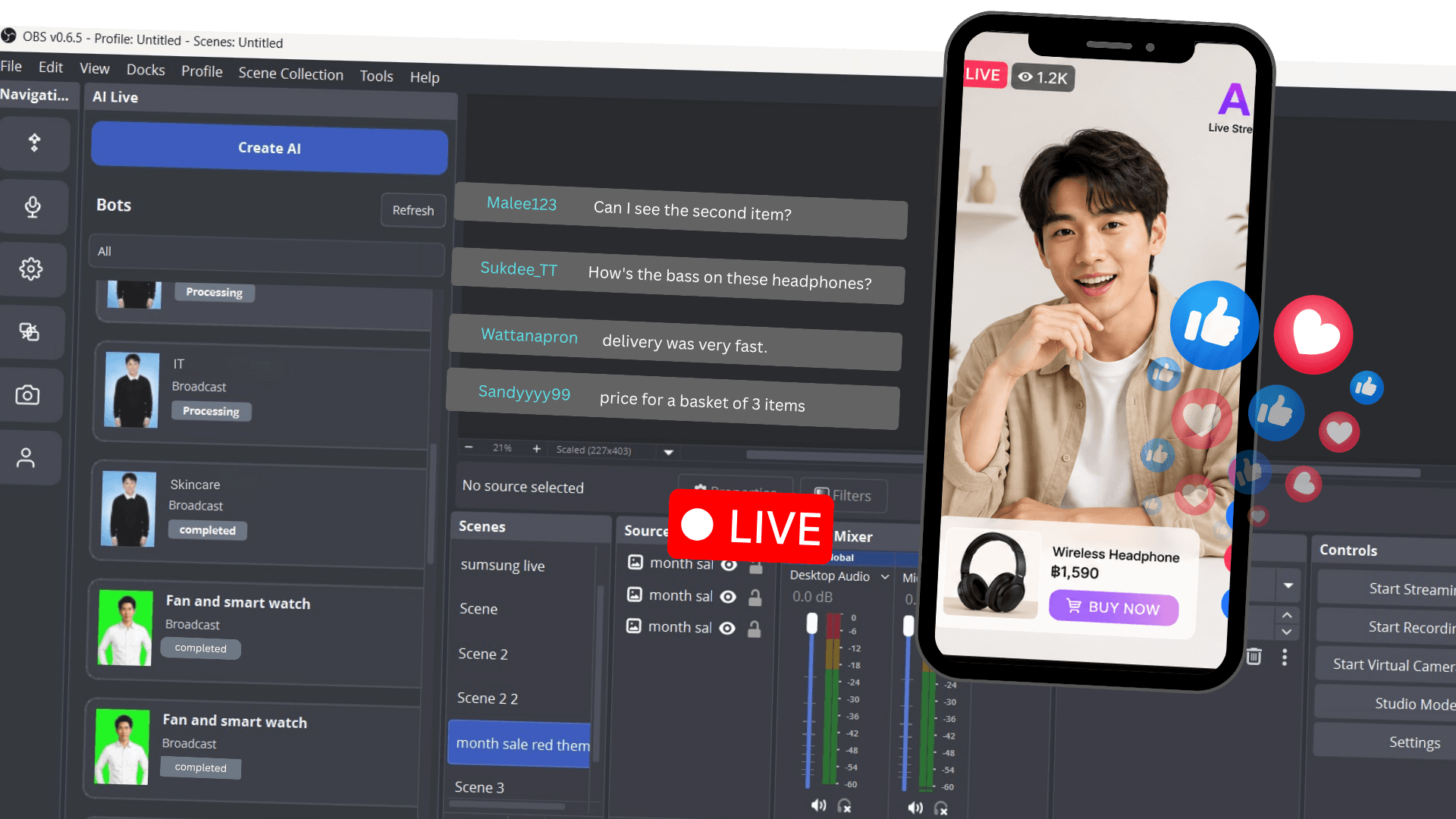Refresh the Bots list

coord(413,210)
